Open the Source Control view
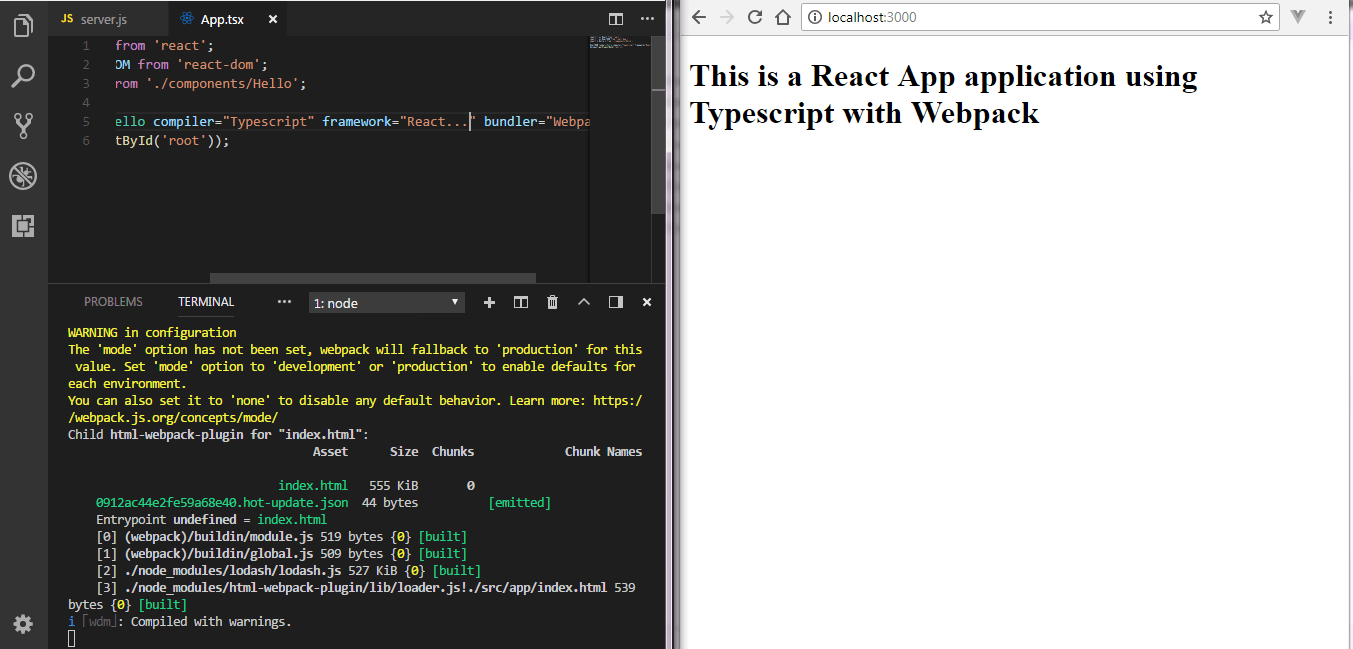 (x=23, y=125)
